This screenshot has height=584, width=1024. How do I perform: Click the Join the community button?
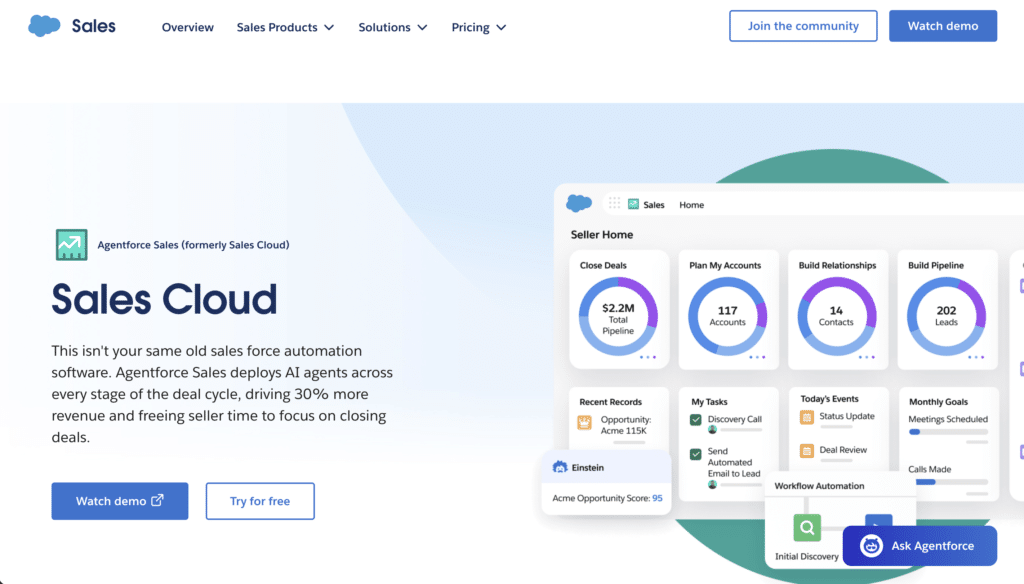point(803,26)
